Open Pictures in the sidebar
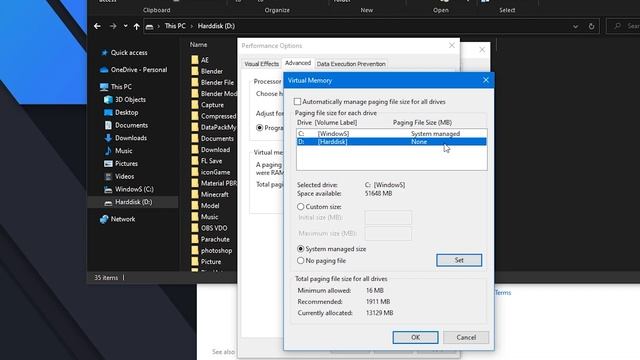Image resolution: width=640 pixels, height=360 pixels. pyautogui.click(x=126, y=164)
